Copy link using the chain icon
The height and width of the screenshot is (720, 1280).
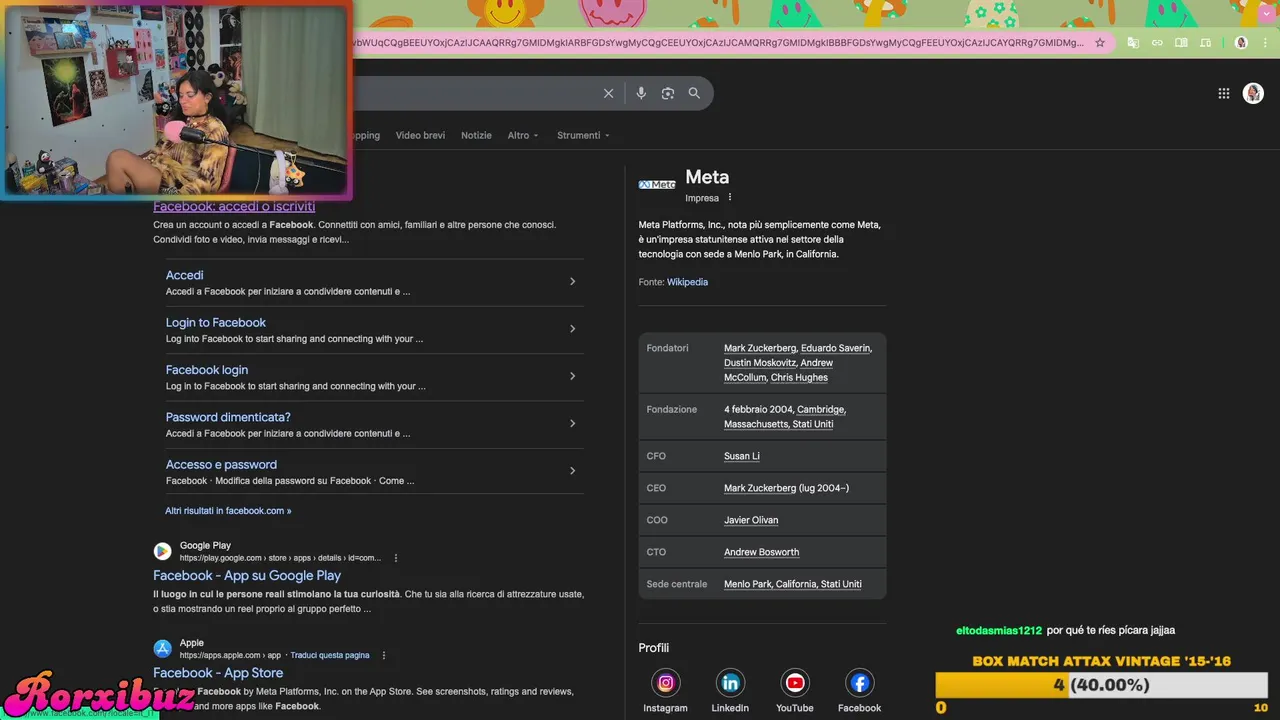point(1157,43)
